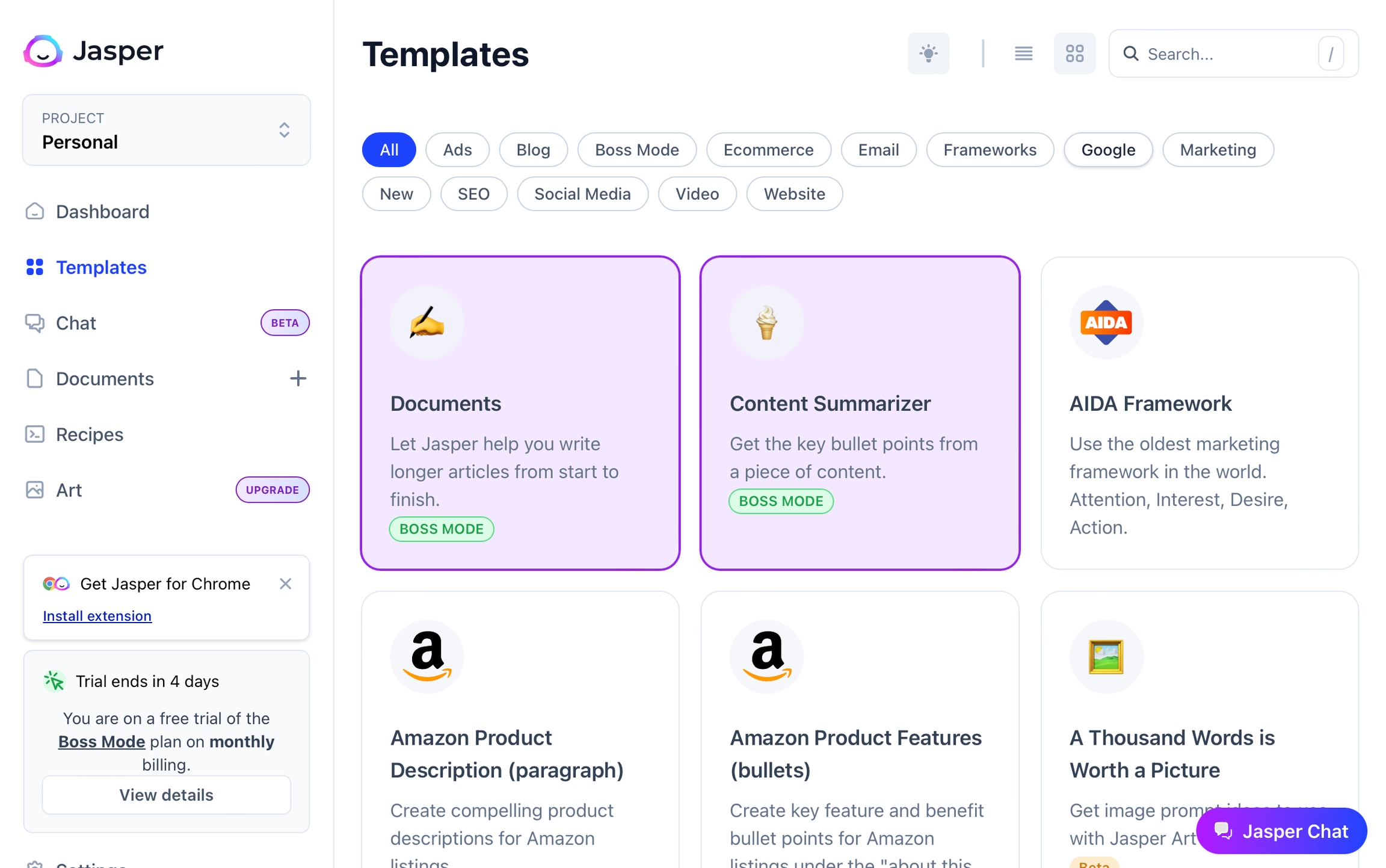1386x868 pixels.
Task: Open Dashboard from sidebar home icon
Action: coord(35,212)
